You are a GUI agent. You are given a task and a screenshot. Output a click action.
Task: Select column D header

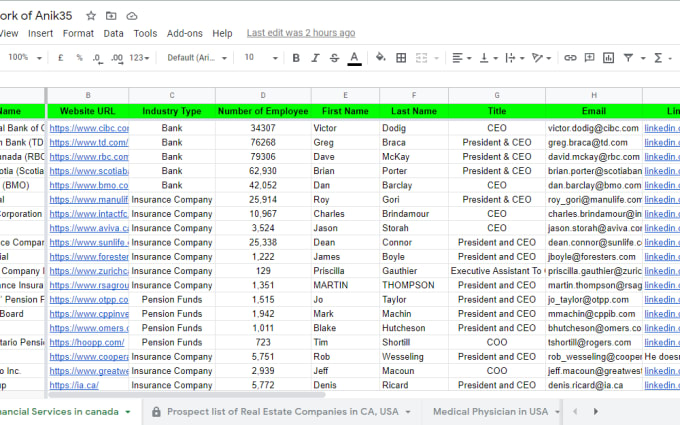click(x=263, y=95)
